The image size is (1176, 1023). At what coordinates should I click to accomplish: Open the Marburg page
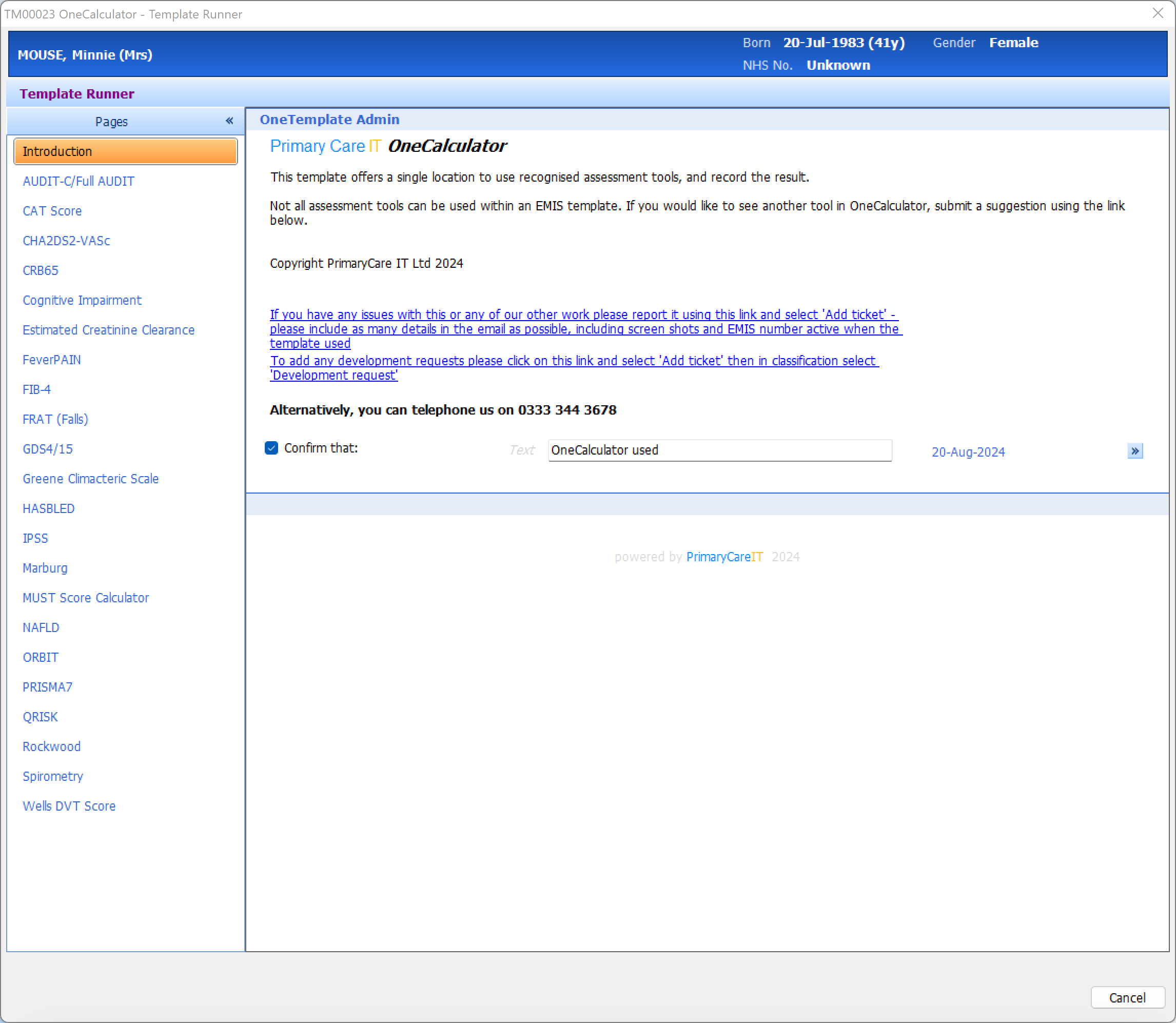[x=45, y=568]
